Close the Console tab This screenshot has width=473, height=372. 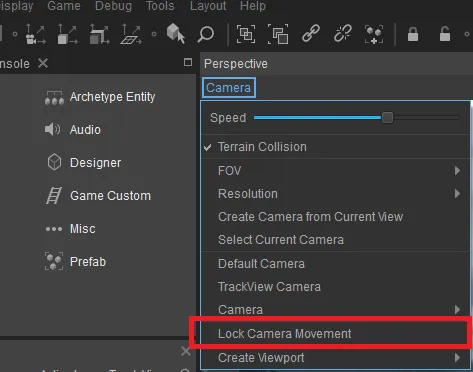click(x=43, y=63)
